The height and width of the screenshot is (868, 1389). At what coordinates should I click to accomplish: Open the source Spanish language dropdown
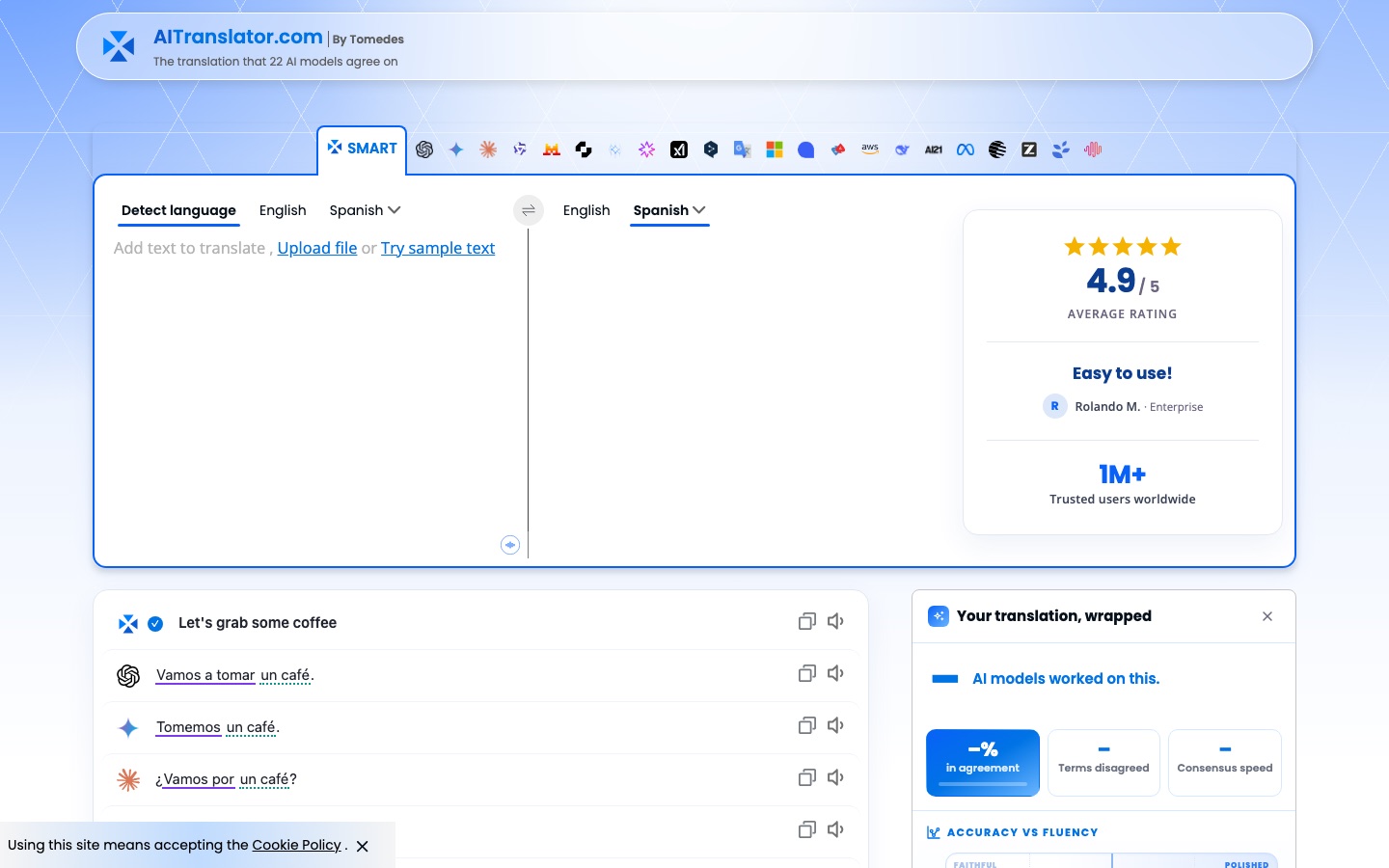pyautogui.click(x=365, y=210)
